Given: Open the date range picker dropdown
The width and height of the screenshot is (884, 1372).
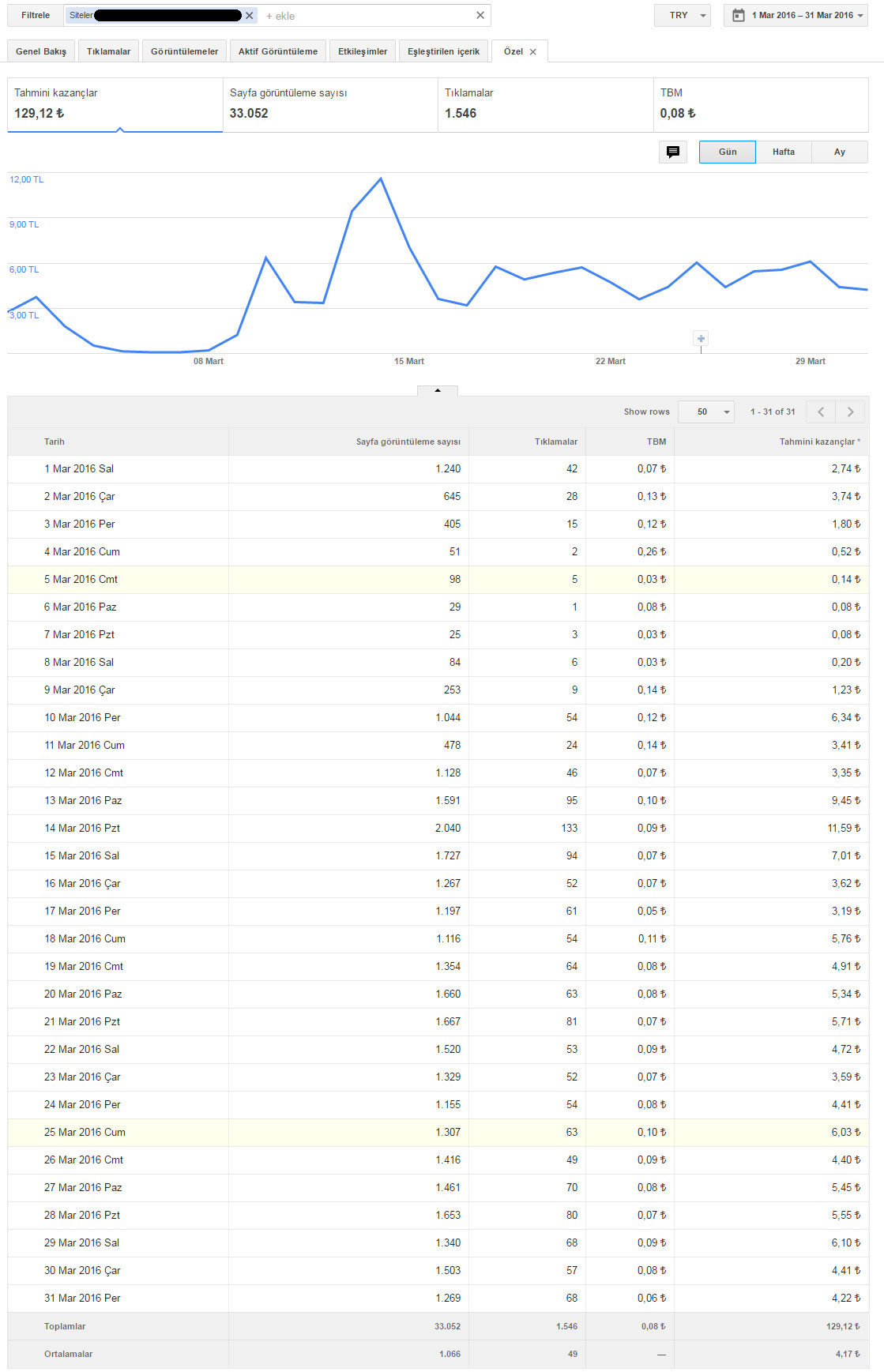Looking at the screenshot, I should pyautogui.click(x=796, y=15).
